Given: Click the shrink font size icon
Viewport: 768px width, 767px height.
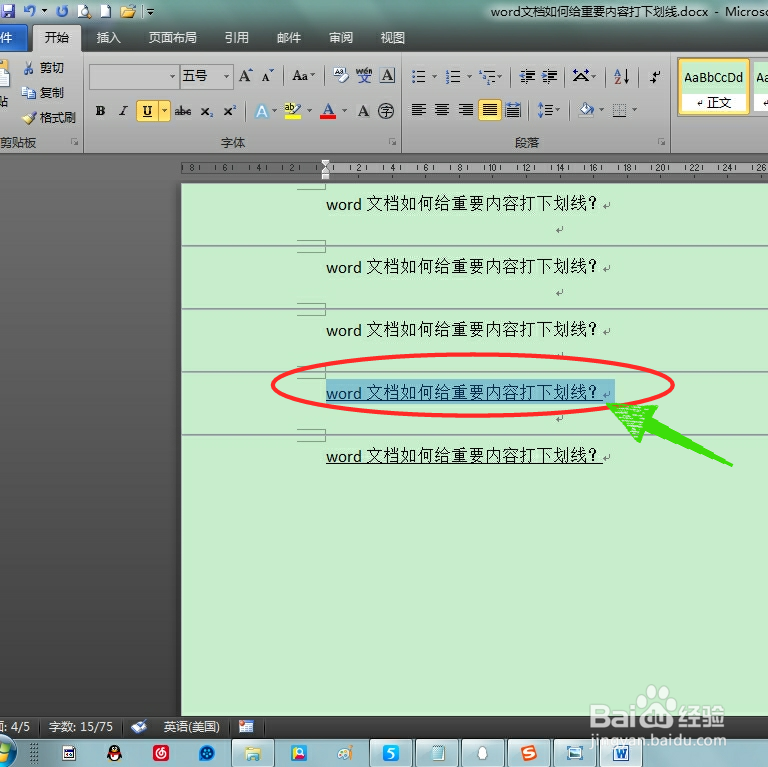Looking at the screenshot, I should pyautogui.click(x=267, y=76).
